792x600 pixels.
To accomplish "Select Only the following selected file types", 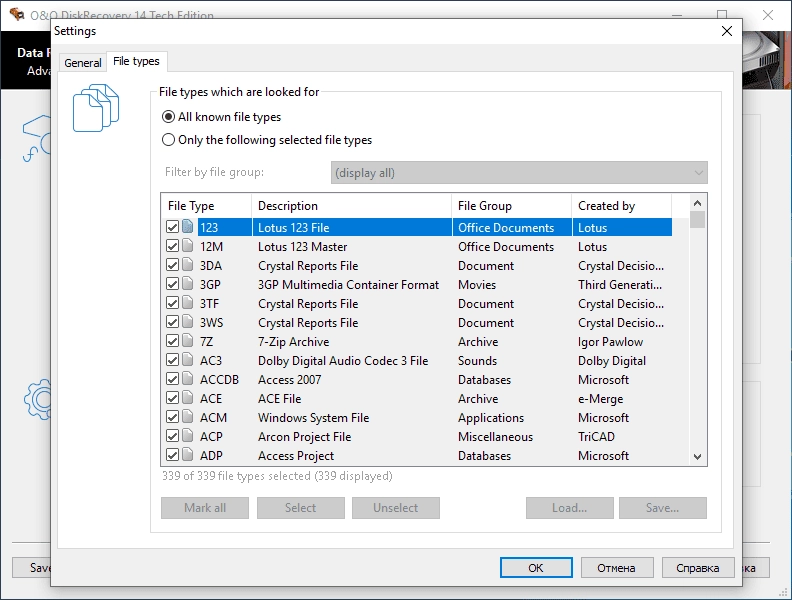I will click(x=267, y=140).
